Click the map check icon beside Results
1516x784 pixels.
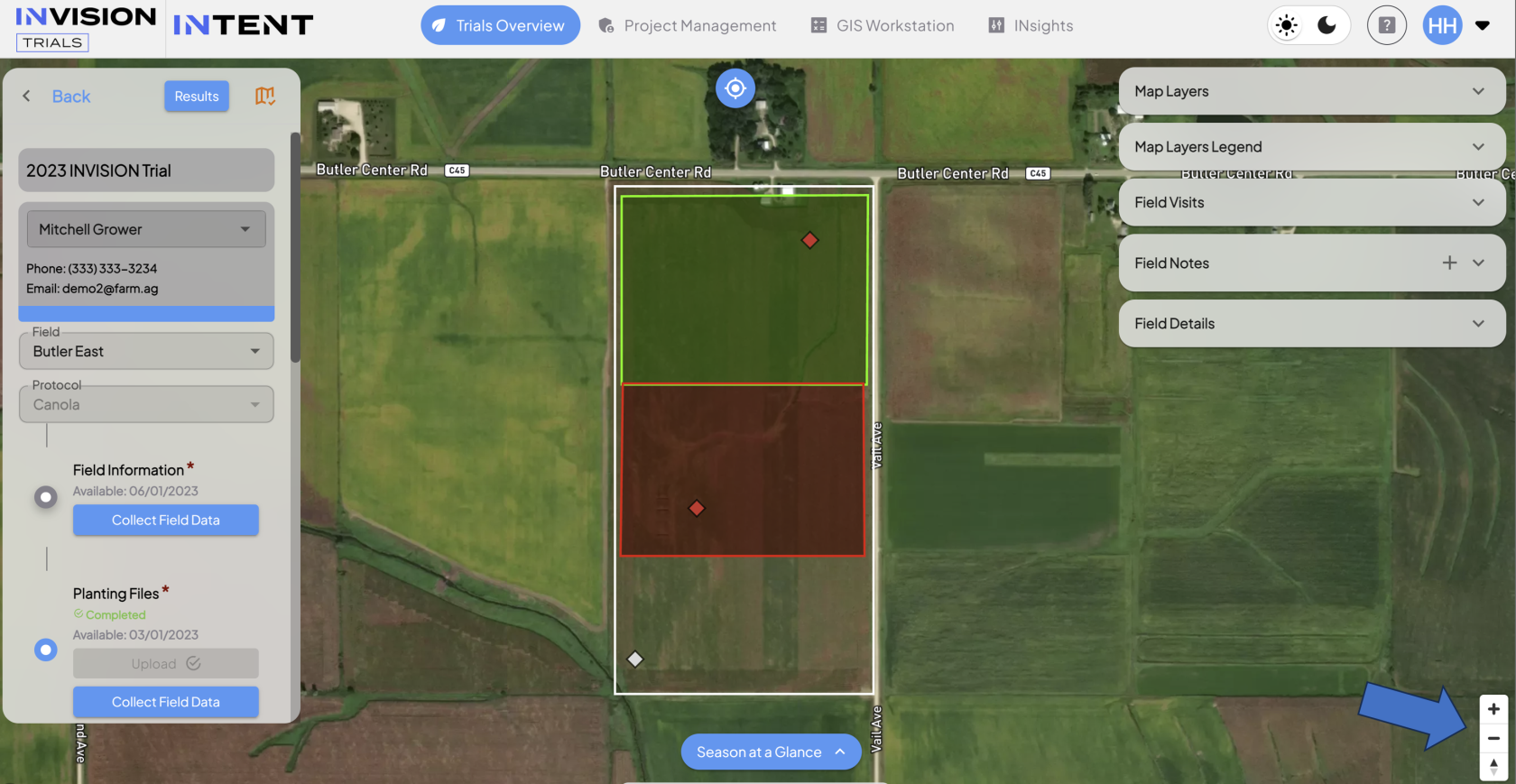264,96
